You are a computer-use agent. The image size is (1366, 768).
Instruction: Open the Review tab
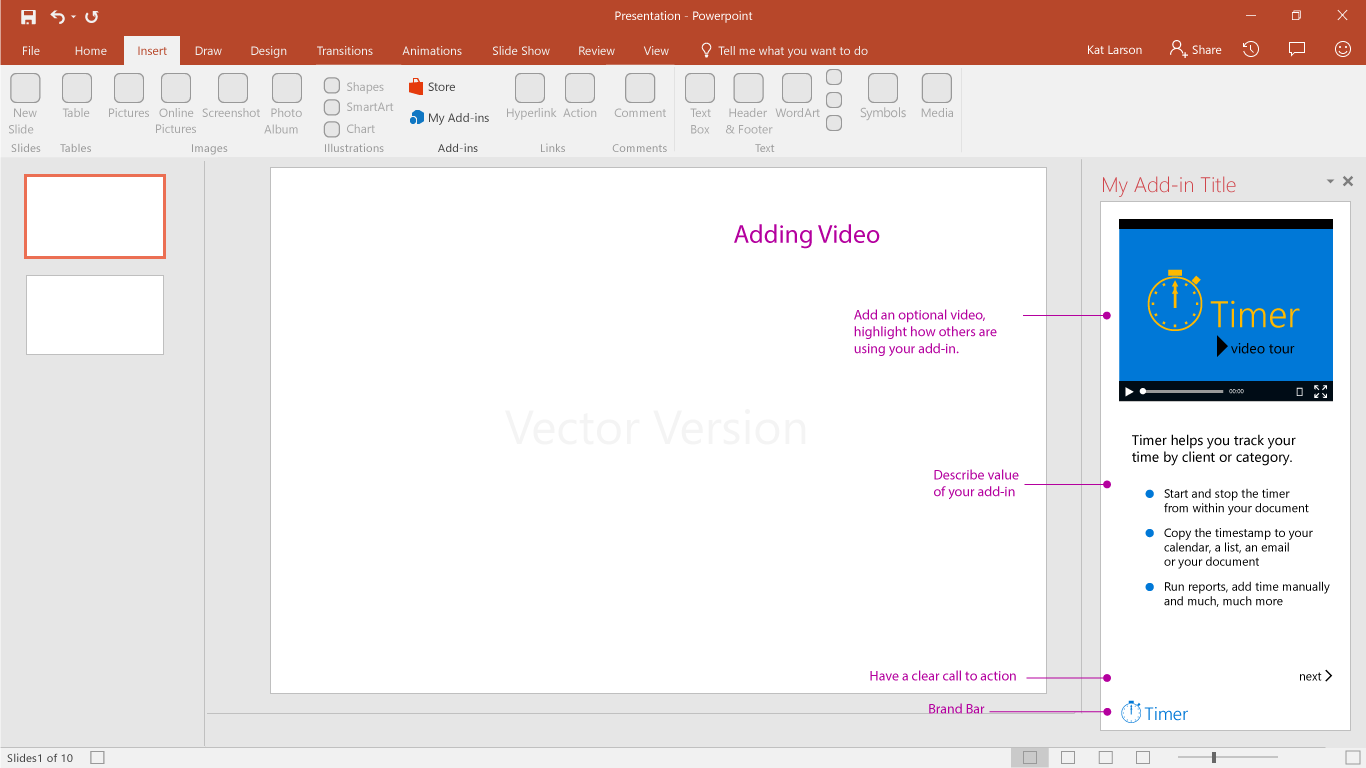coord(596,51)
